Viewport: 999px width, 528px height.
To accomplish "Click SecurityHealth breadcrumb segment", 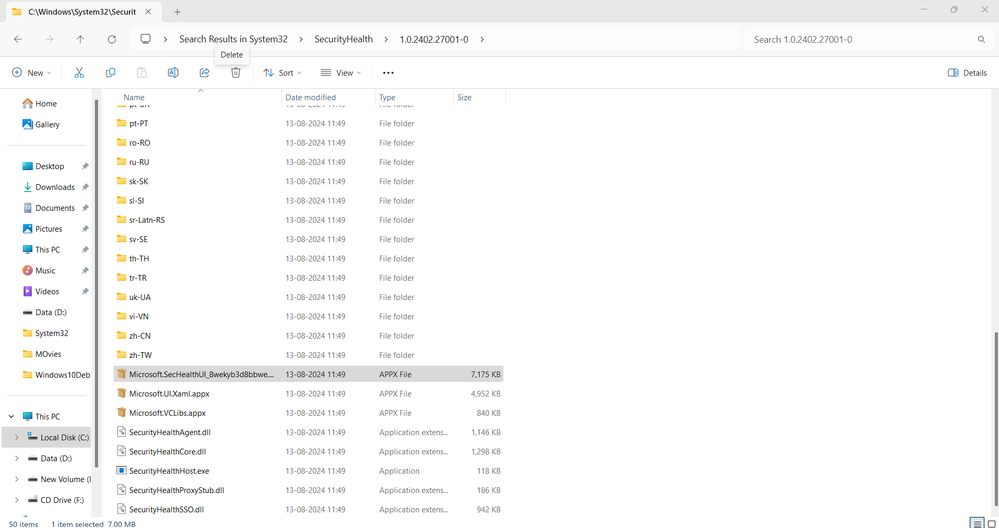I will point(343,39).
